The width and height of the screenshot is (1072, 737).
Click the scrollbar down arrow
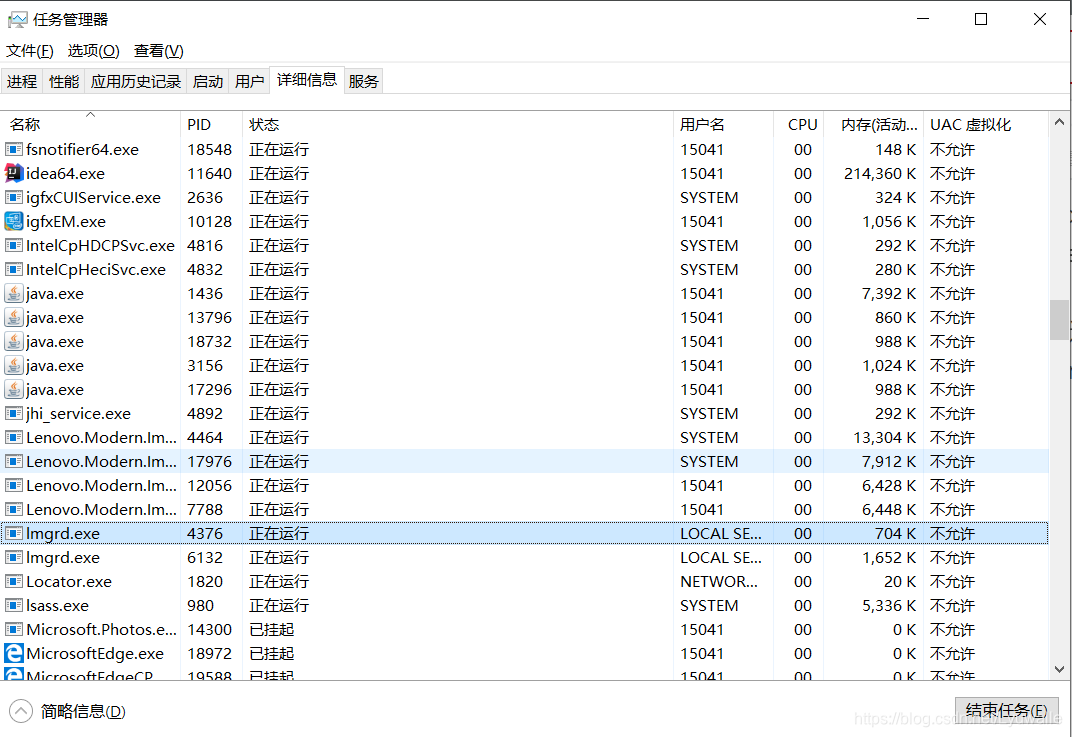(x=1059, y=669)
